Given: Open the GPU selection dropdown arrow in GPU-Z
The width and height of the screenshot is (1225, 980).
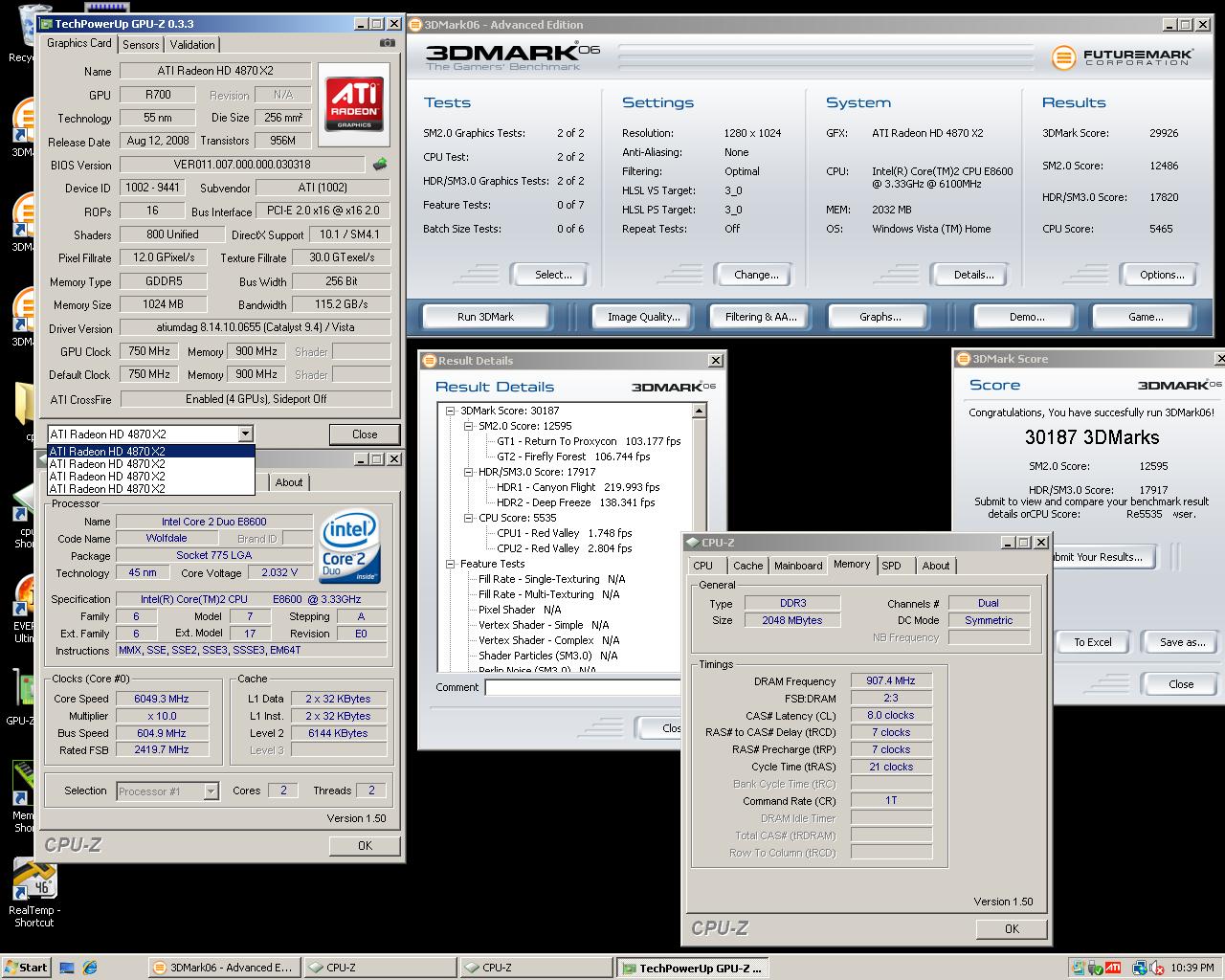Looking at the screenshot, I should click(246, 434).
